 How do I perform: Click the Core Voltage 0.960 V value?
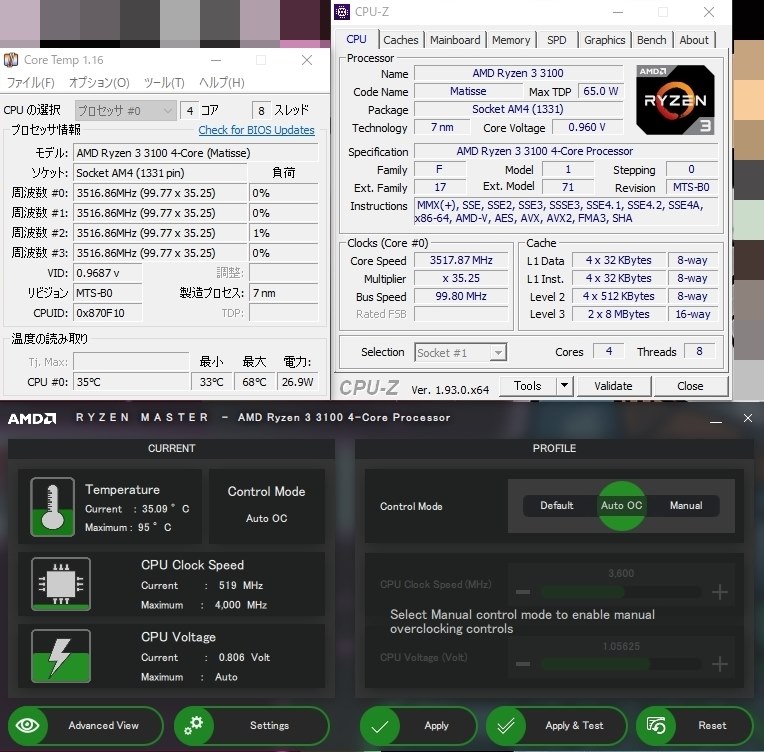coord(587,128)
